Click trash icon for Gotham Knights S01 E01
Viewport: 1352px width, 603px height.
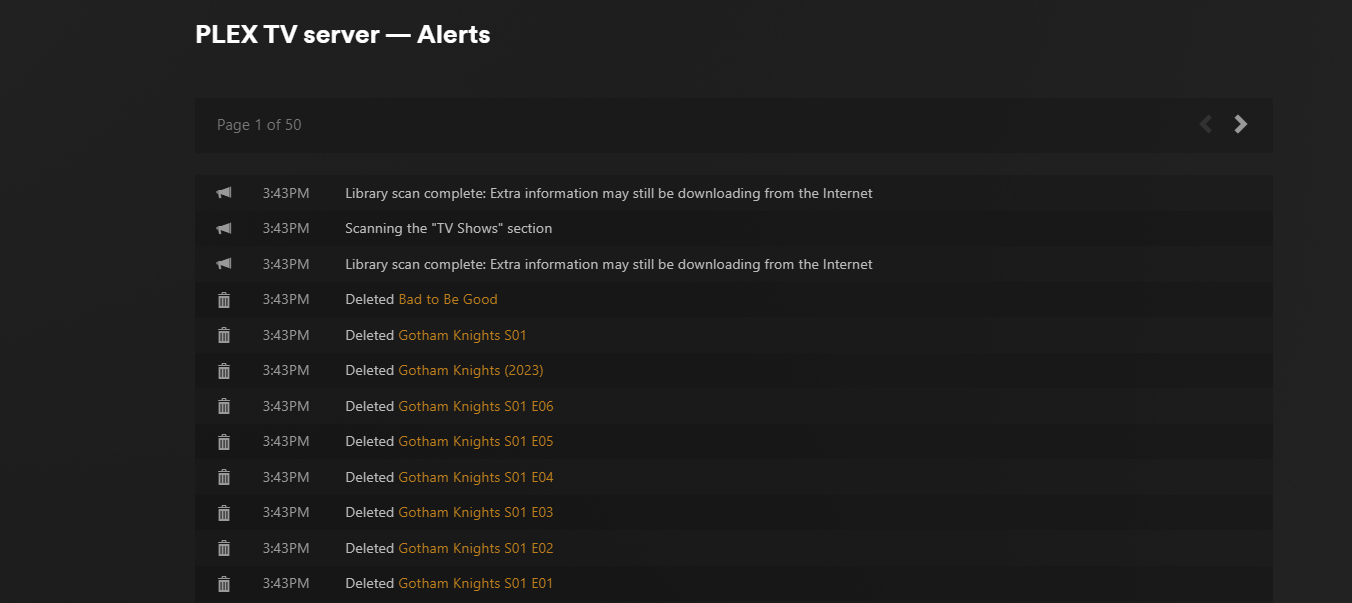coord(224,584)
